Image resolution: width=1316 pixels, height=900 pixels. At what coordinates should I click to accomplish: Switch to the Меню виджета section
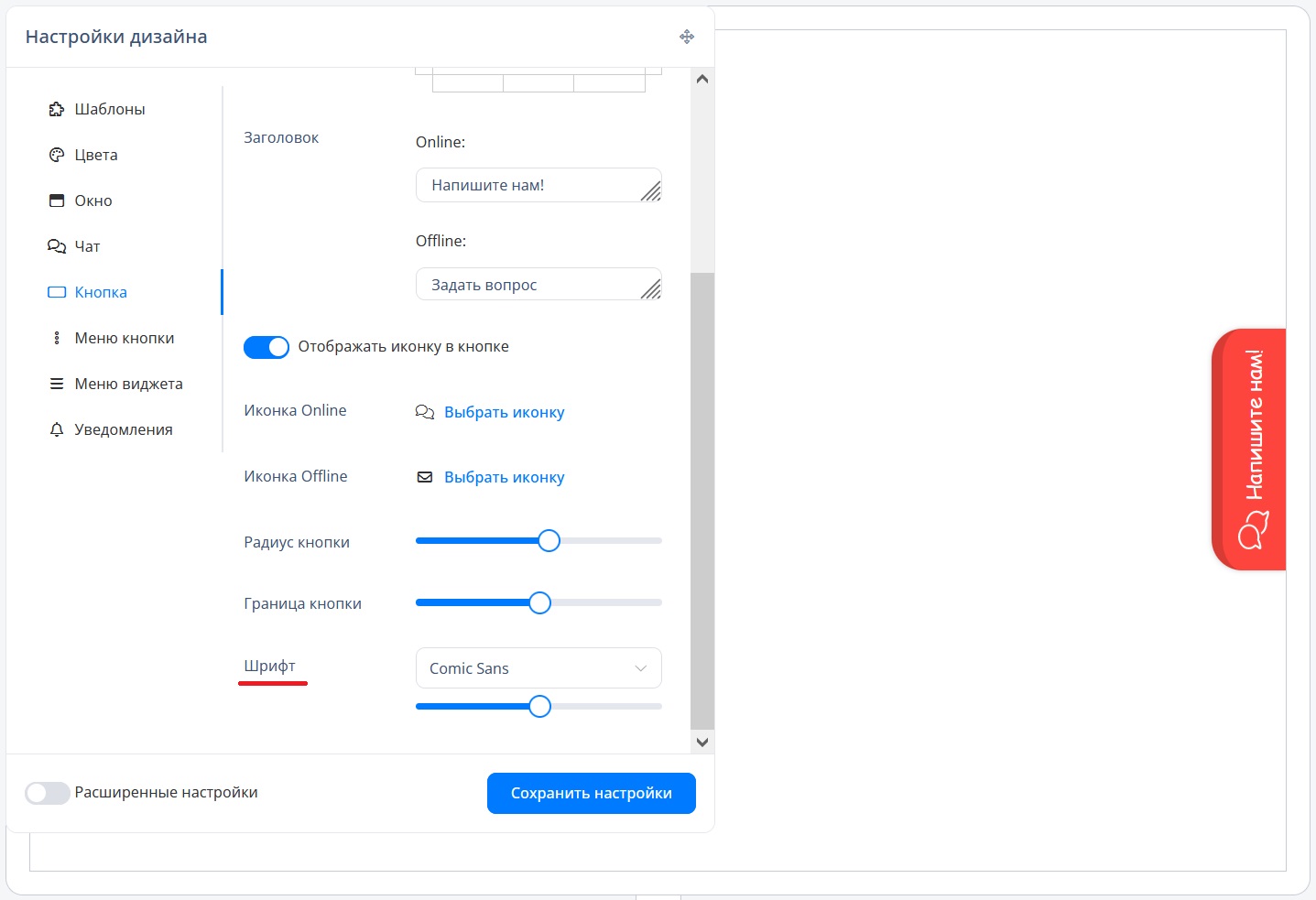[128, 384]
